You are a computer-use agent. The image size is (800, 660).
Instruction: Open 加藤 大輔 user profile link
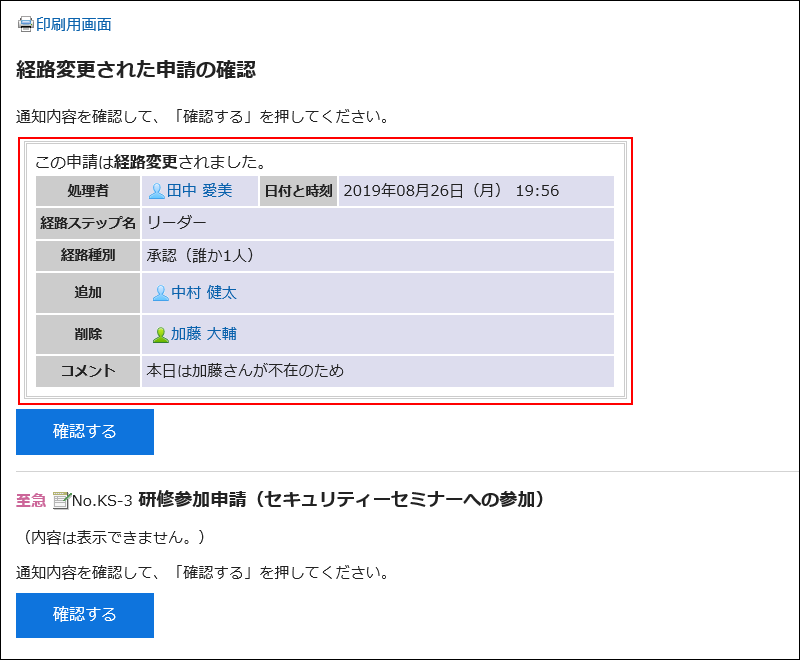coord(204,334)
